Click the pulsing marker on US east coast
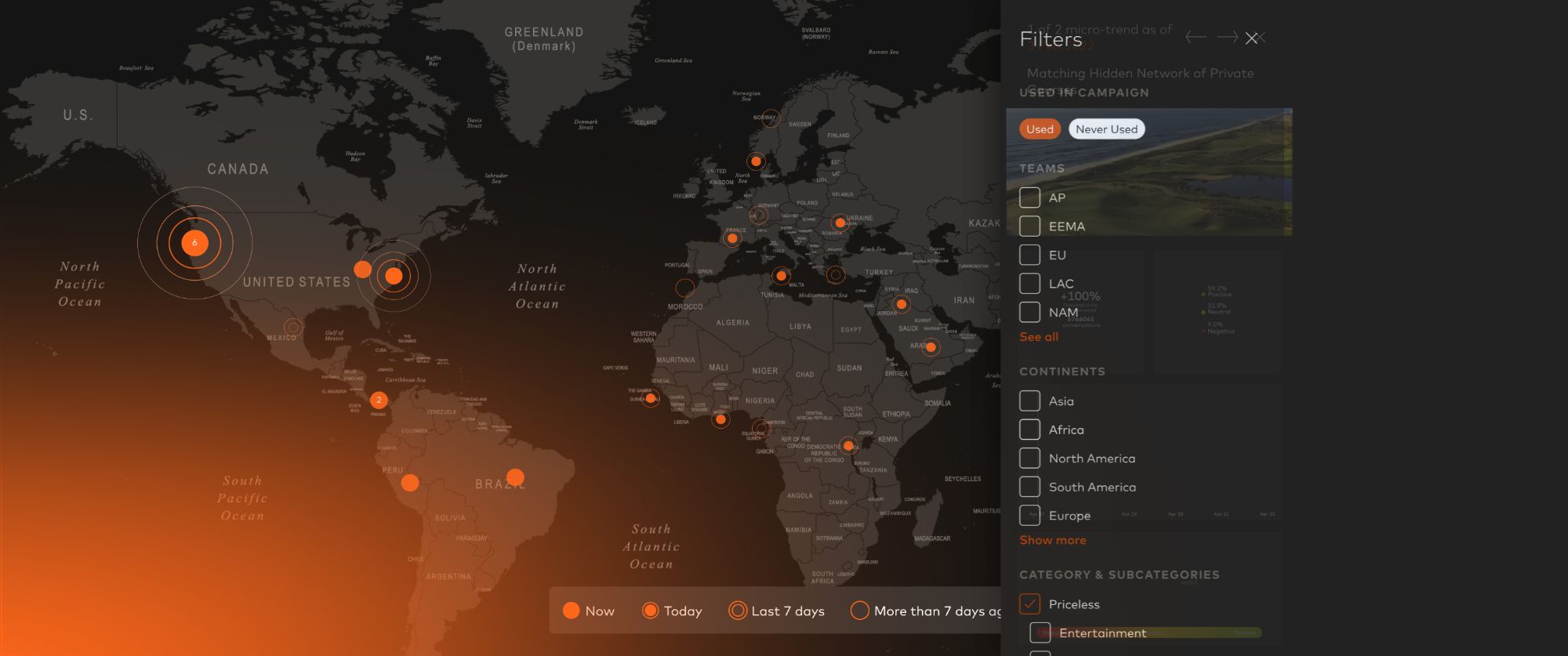 click(x=394, y=276)
